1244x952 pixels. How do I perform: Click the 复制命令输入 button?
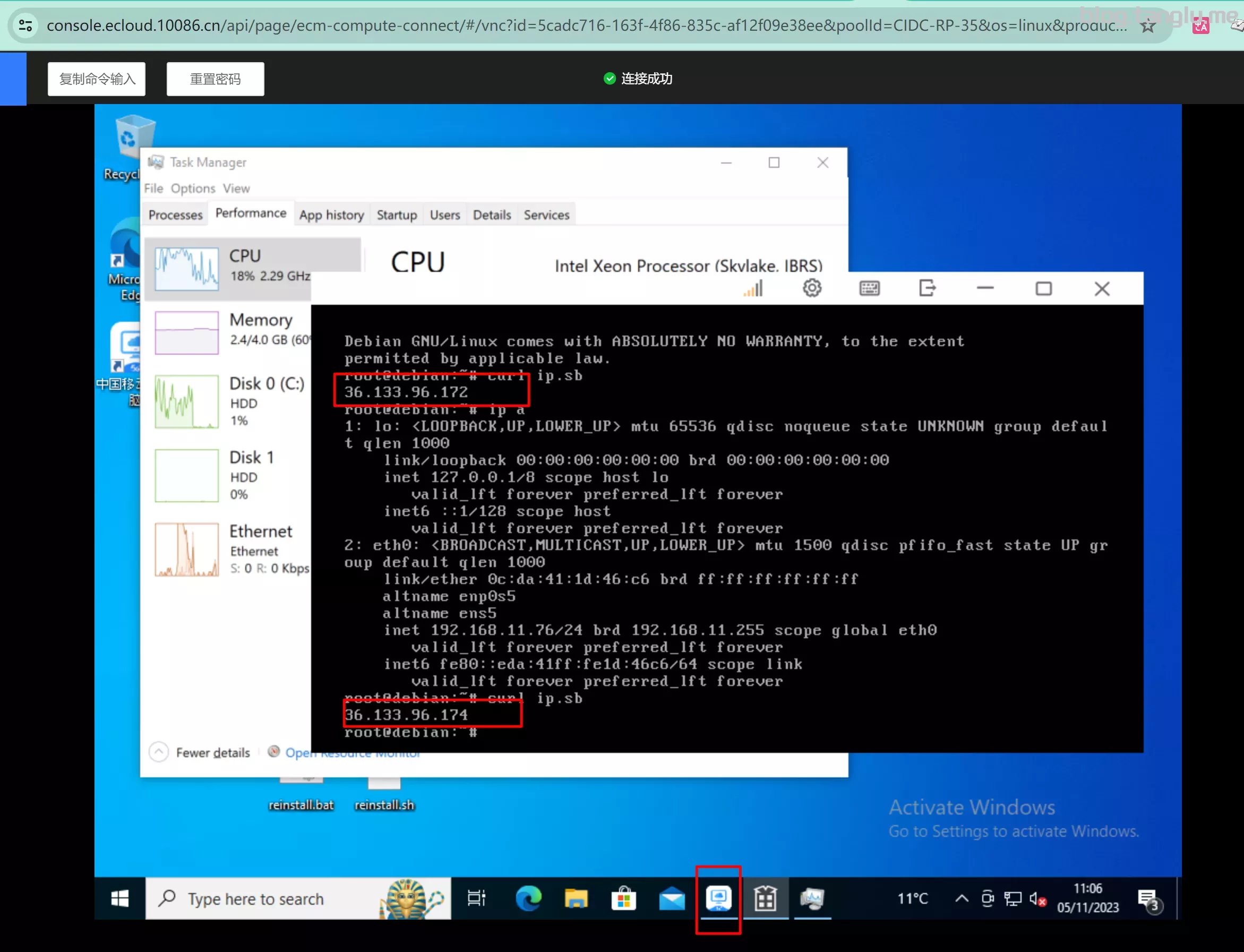[x=97, y=79]
